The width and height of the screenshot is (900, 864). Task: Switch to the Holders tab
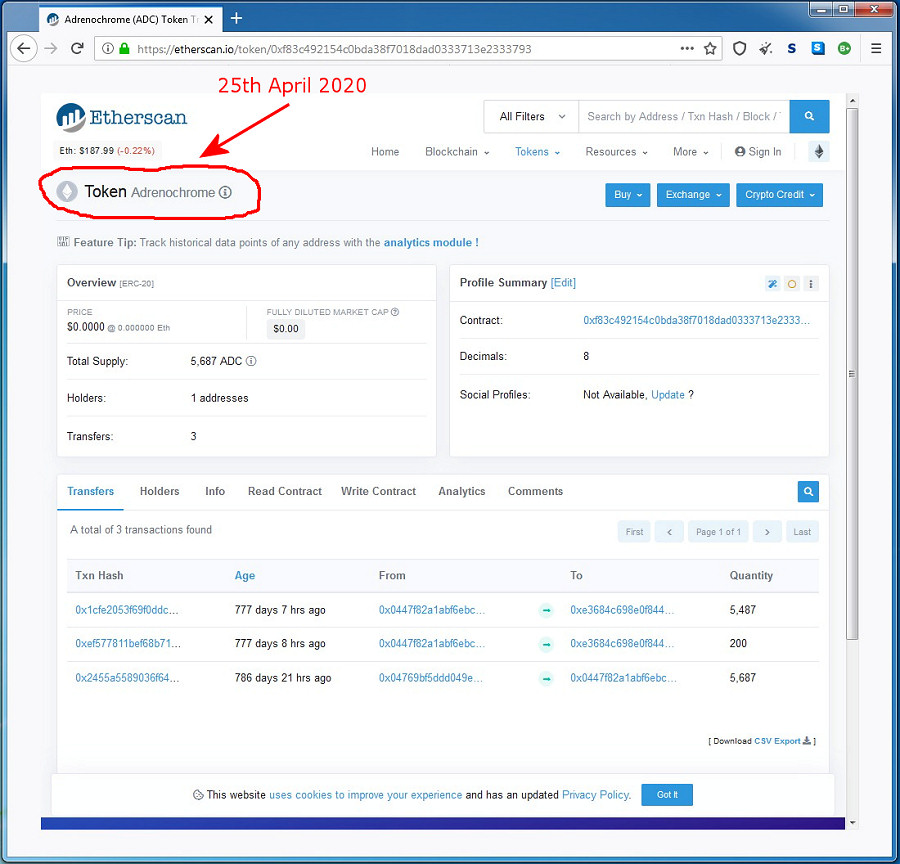[x=160, y=491]
